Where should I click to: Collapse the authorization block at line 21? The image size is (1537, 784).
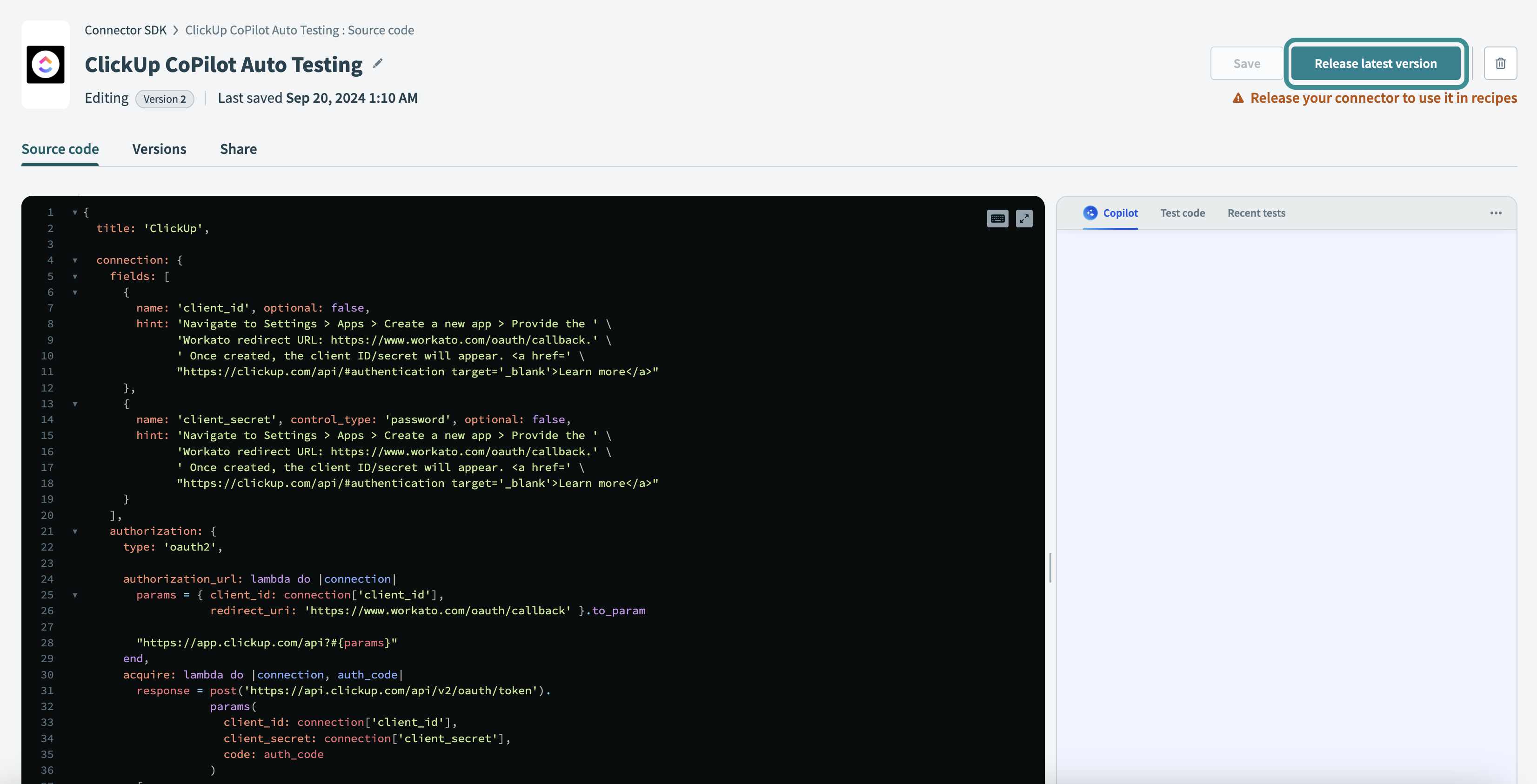pos(75,531)
